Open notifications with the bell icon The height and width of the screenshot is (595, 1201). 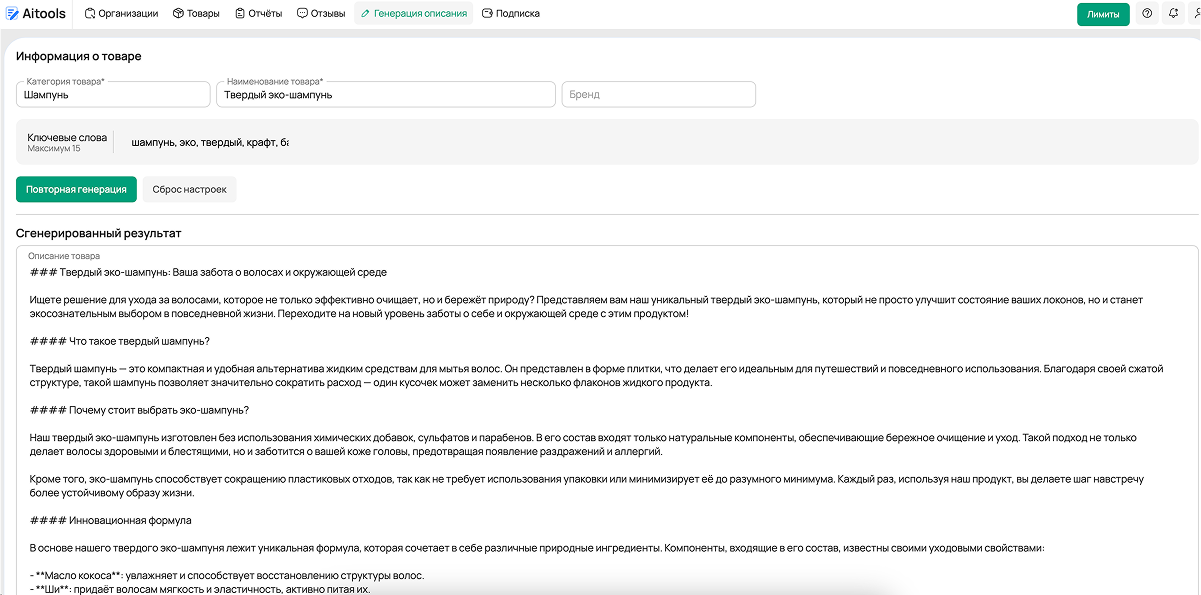1173,14
